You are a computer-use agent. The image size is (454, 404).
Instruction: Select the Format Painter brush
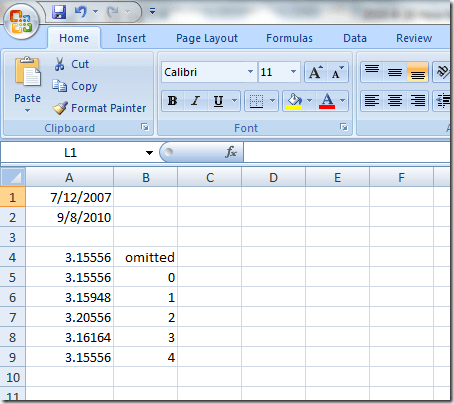(60, 108)
